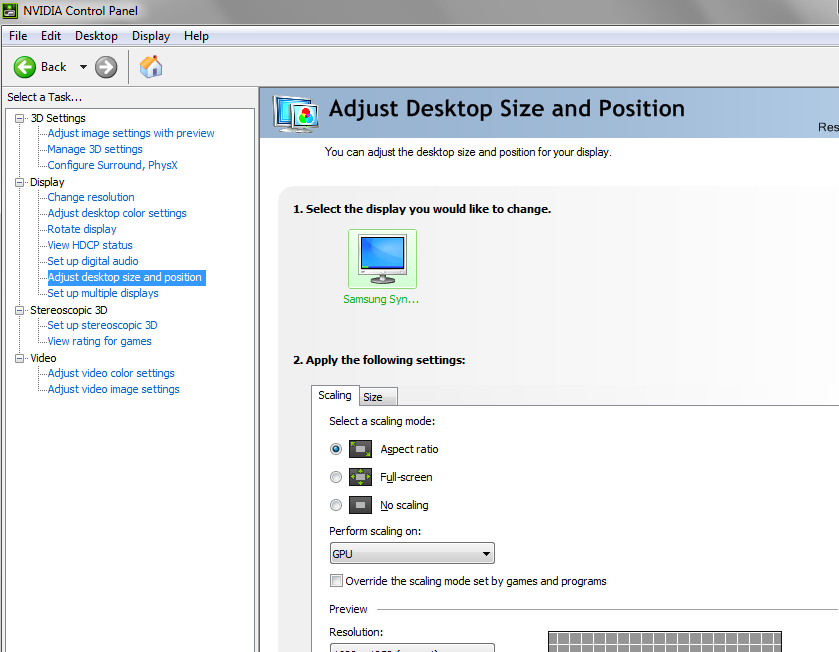This screenshot has width=839, height=652.
Task: Open View rating for games
Action: click(x=99, y=342)
